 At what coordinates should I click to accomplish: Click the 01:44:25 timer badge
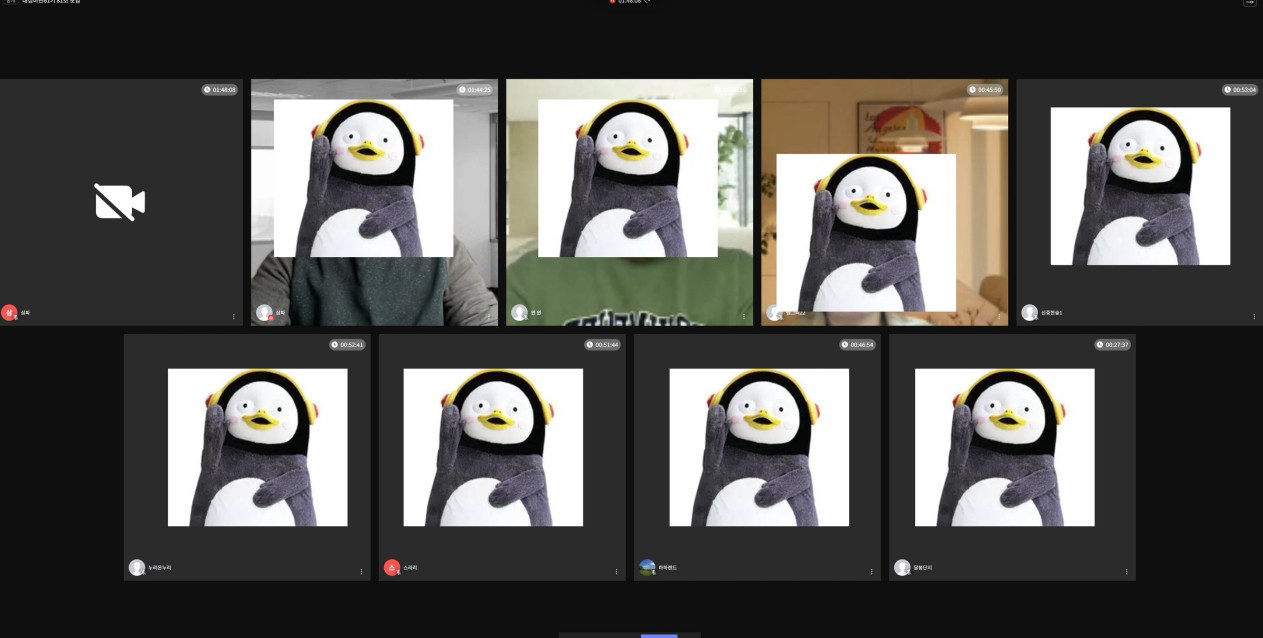[x=475, y=89]
